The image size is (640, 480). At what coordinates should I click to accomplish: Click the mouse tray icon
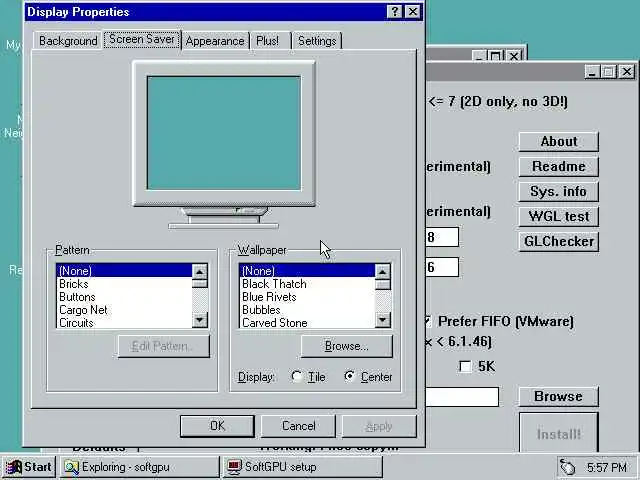pos(568,467)
